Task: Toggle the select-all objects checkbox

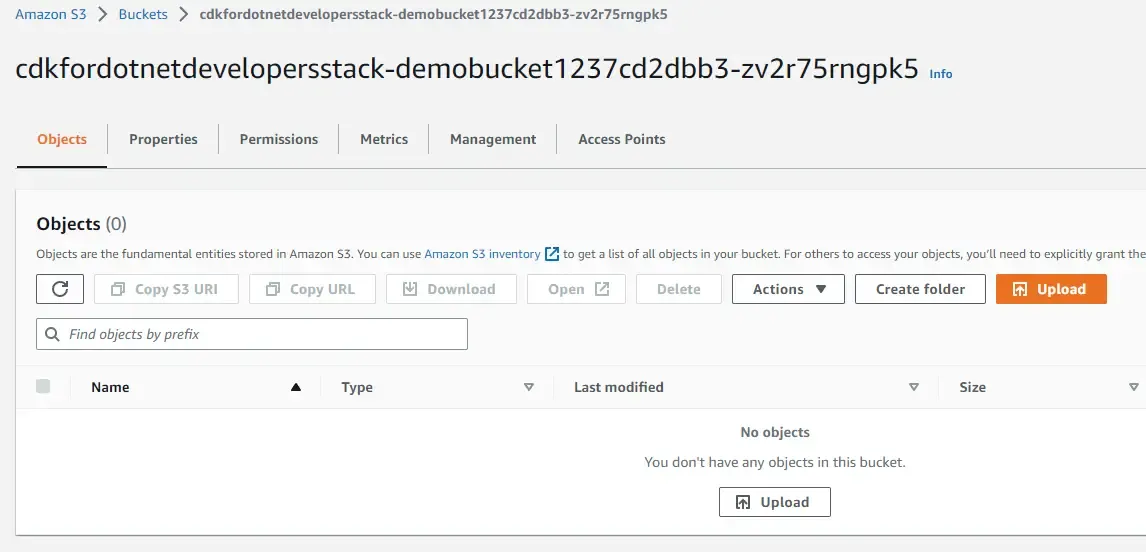Action: pos(43,386)
